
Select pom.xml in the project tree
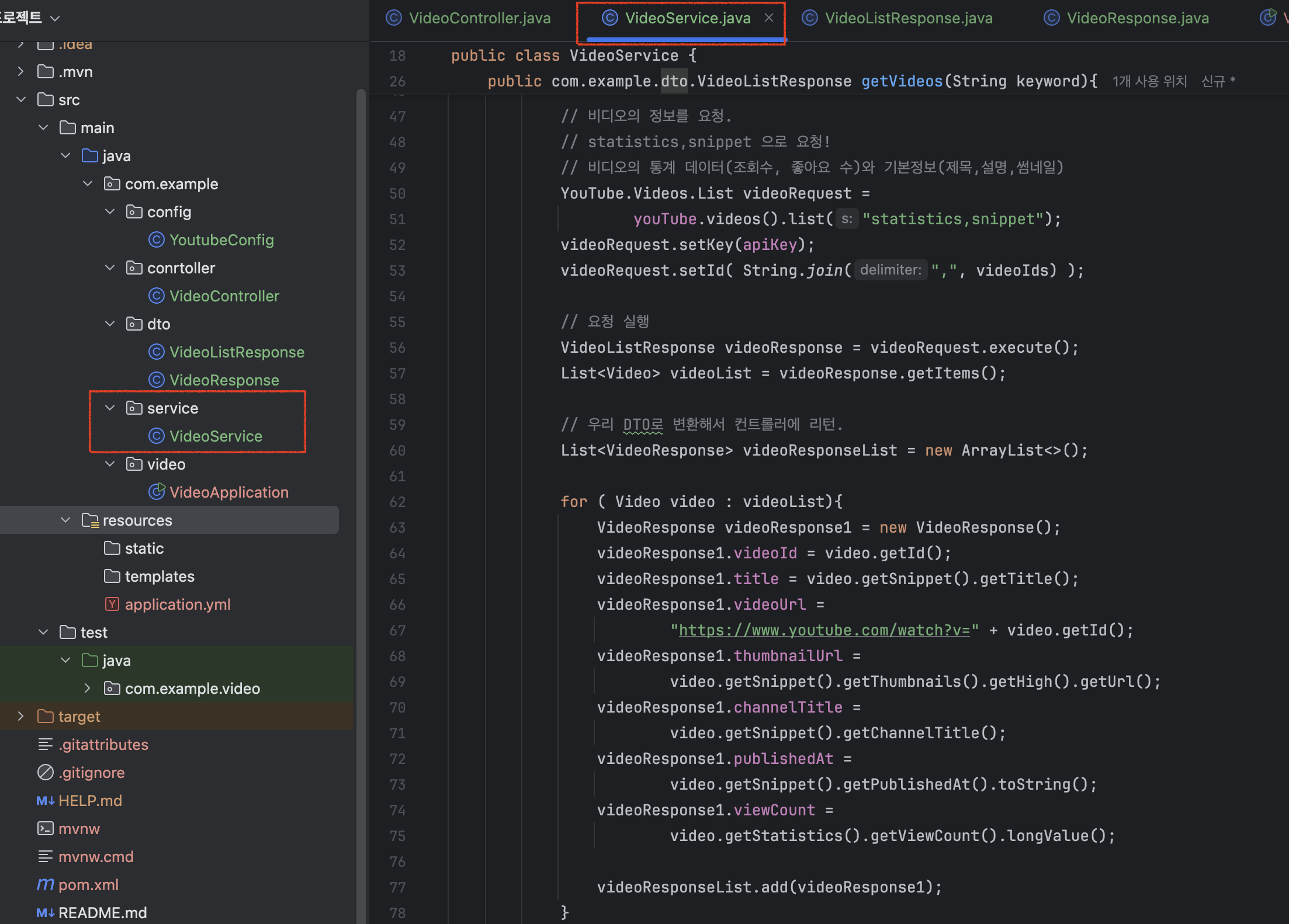88,885
